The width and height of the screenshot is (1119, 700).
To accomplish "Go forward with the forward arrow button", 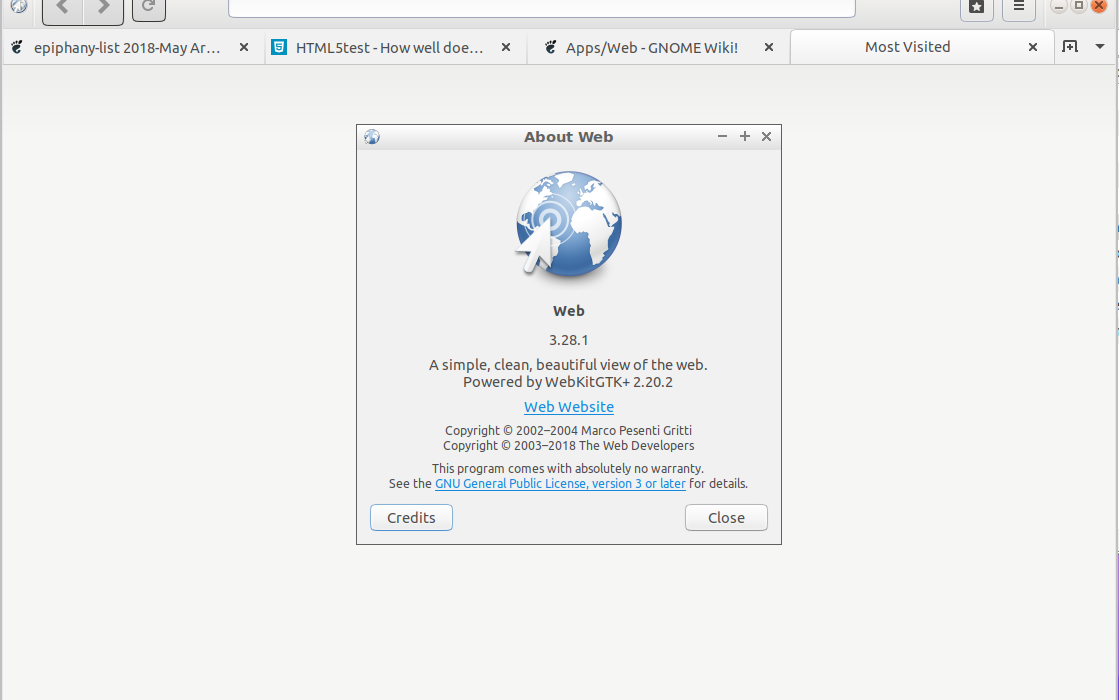I will click(103, 9).
